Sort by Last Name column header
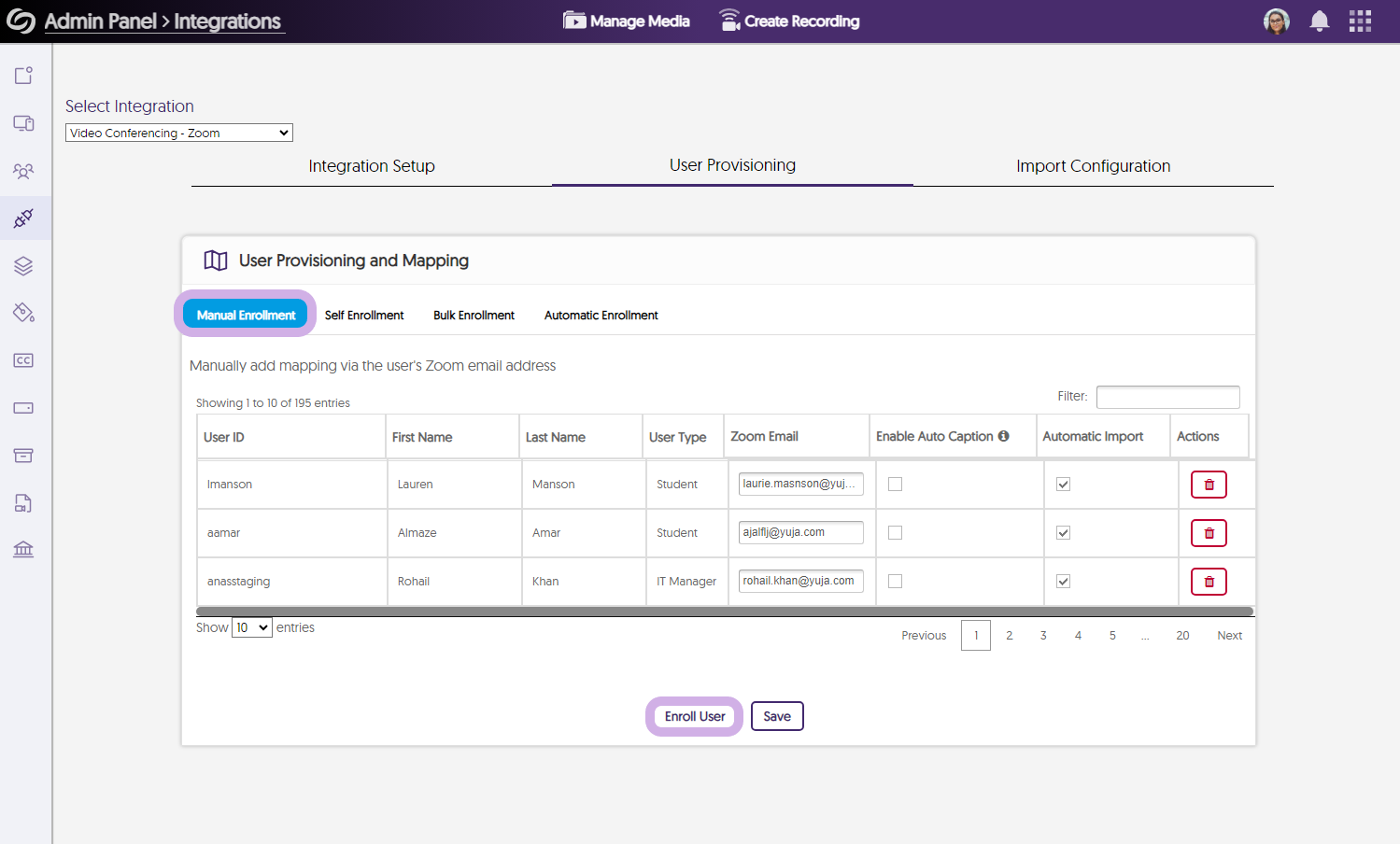Viewport: 1400px width, 844px height. click(x=581, y=437)
